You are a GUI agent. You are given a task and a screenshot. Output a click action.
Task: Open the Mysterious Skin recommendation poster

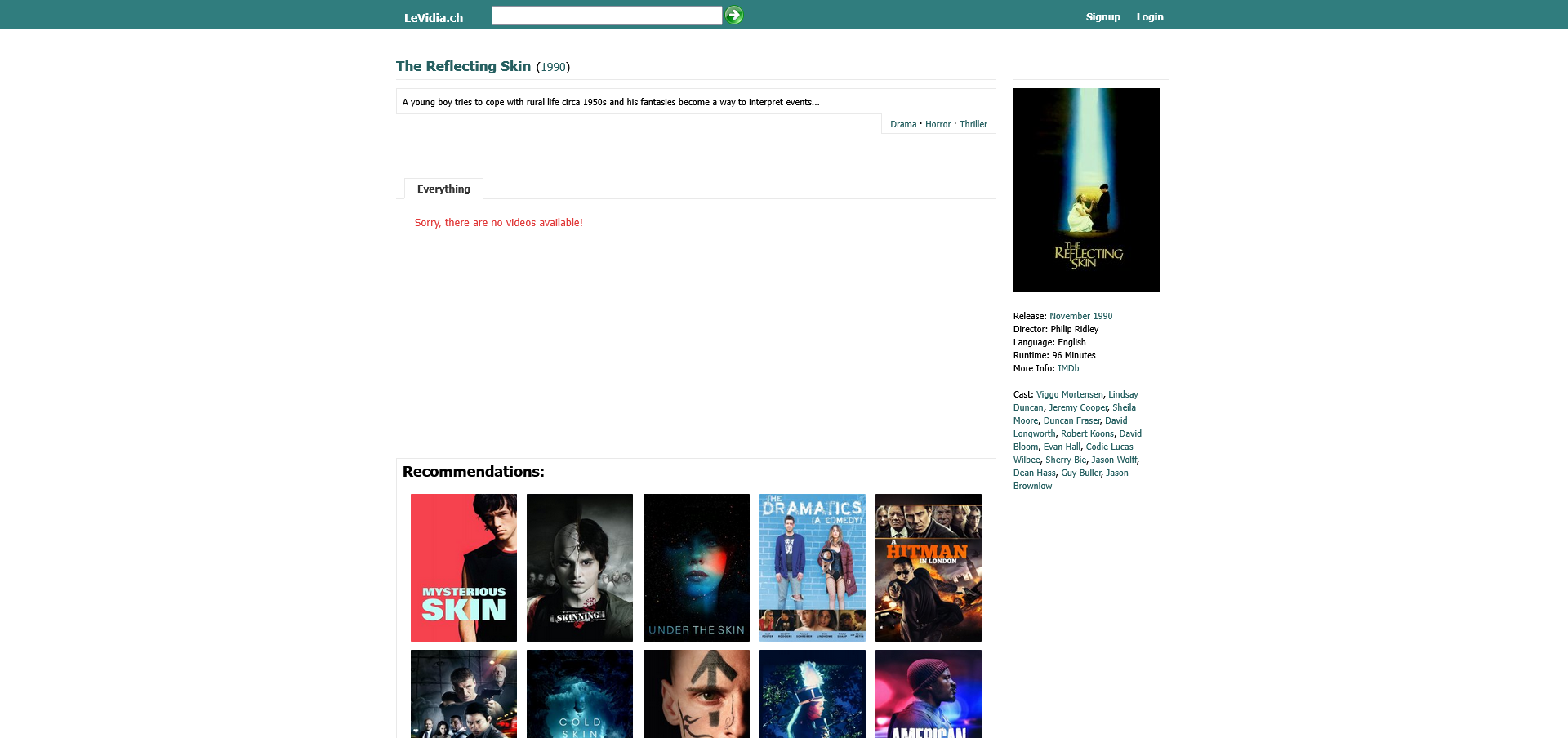coord(464,567)
